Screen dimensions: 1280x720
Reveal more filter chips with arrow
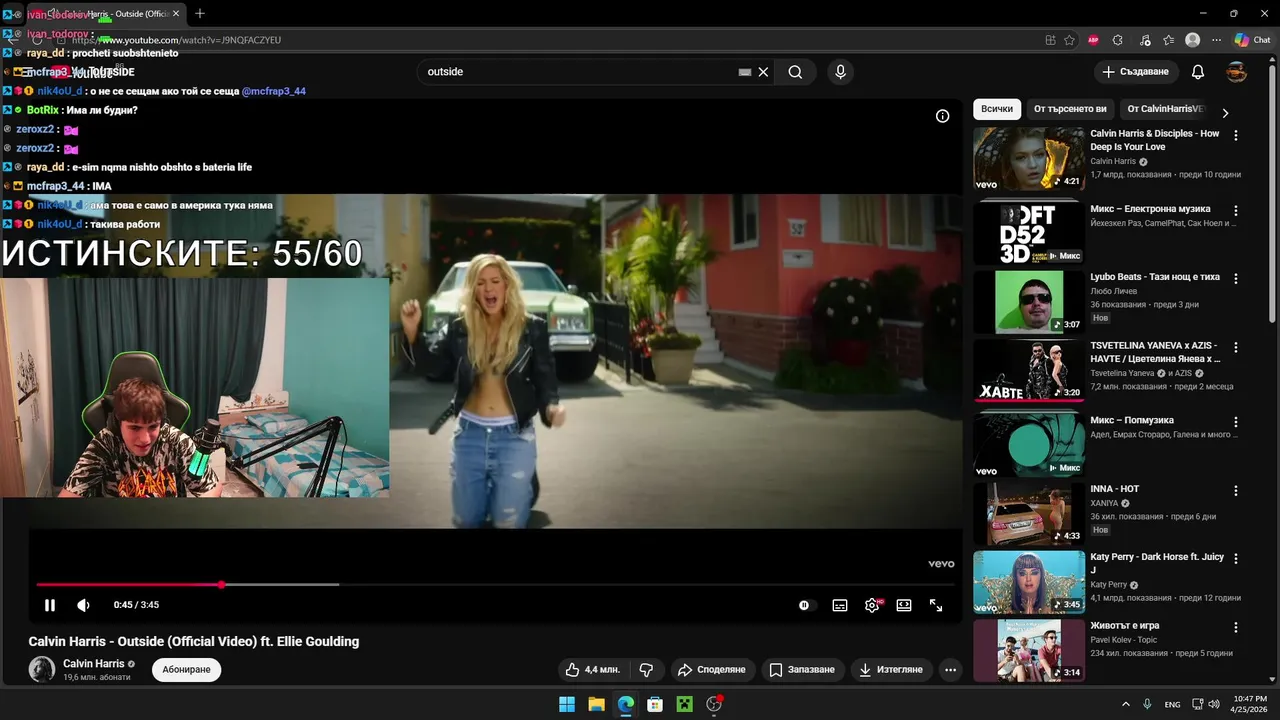(1225, 113)
